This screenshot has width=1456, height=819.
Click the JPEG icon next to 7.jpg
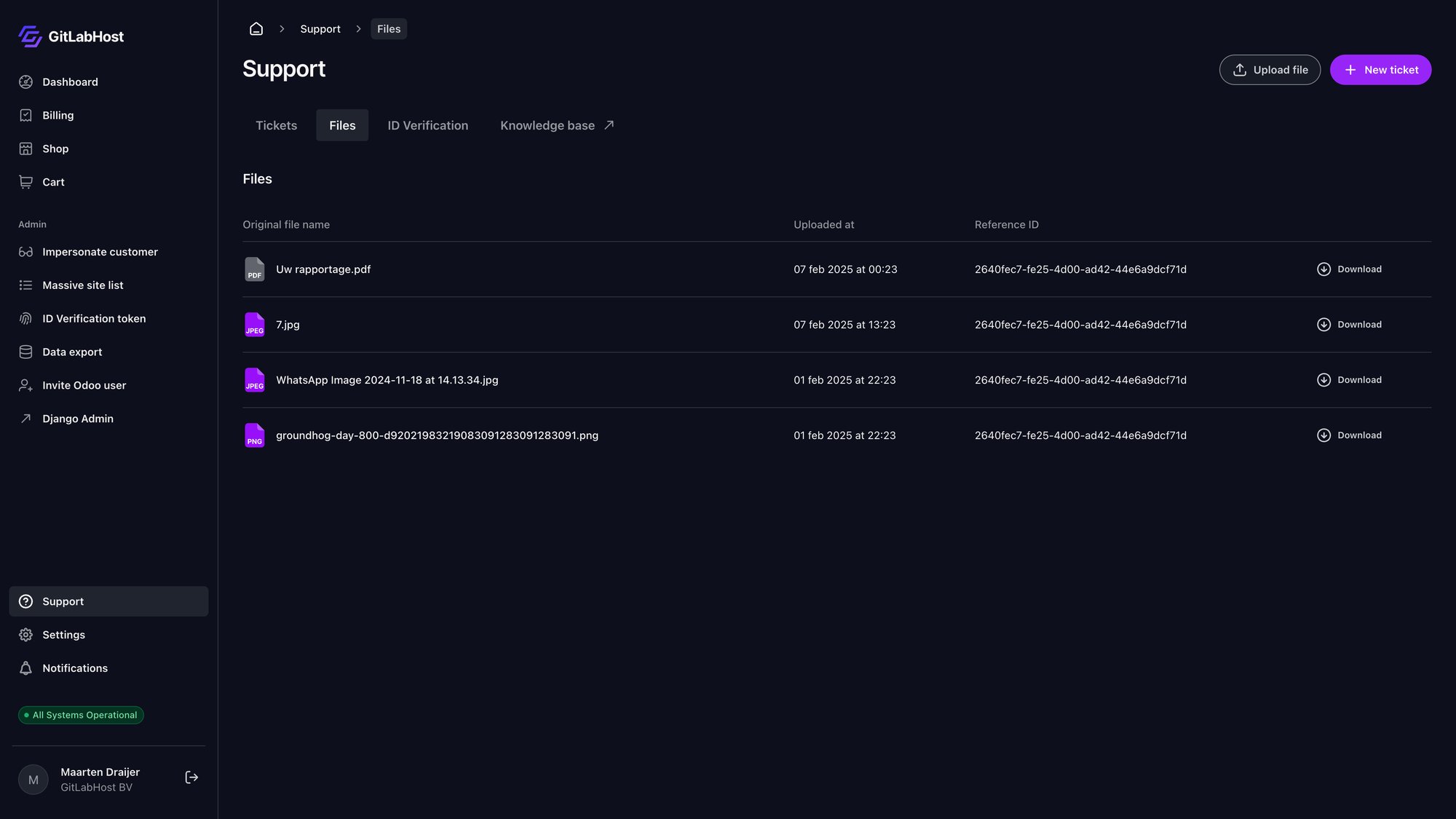(x=254, y=324)
